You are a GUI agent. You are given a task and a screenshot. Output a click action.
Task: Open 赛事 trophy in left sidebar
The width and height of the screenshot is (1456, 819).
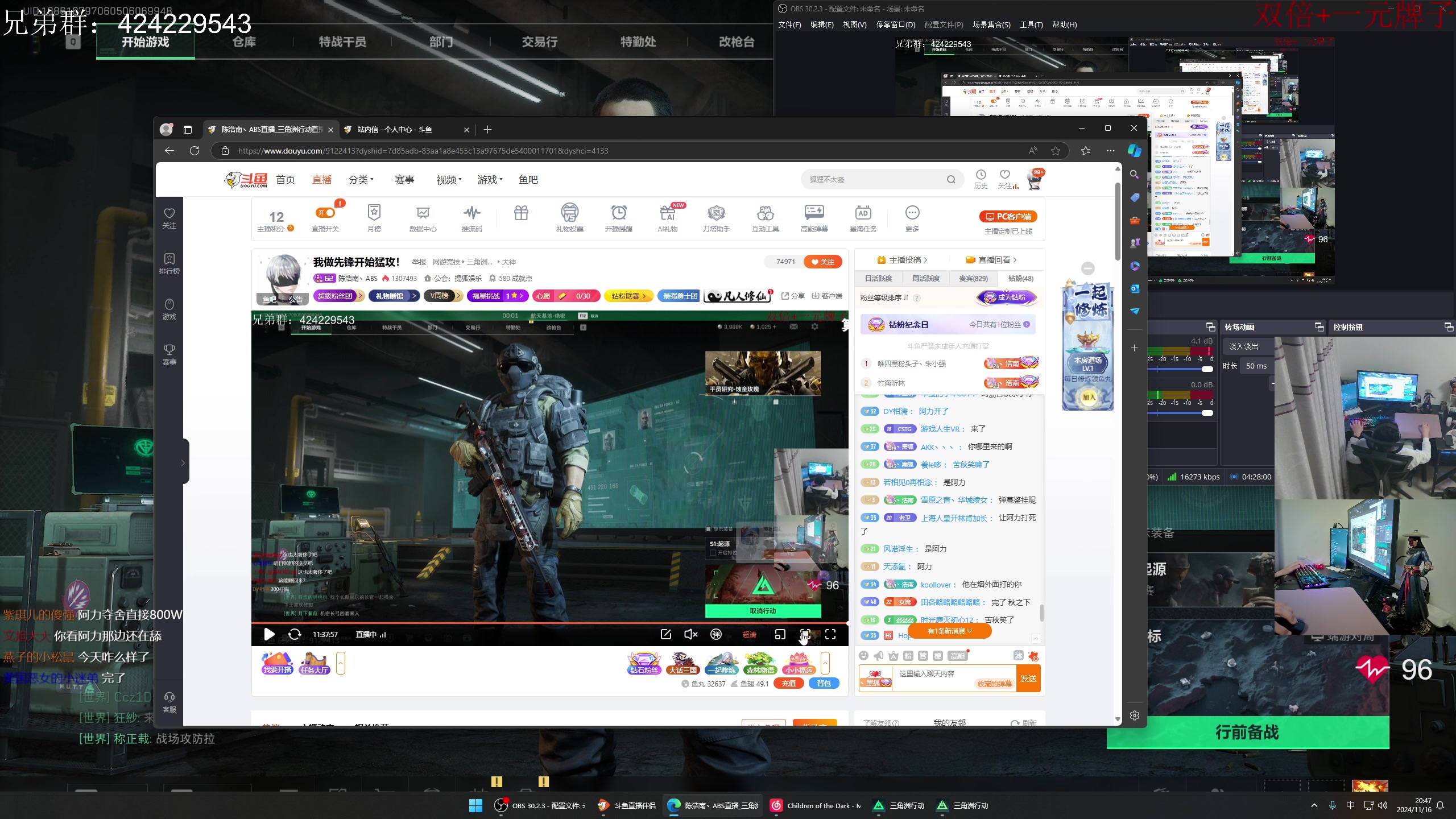pyautogui.click(x=169, y=354)
